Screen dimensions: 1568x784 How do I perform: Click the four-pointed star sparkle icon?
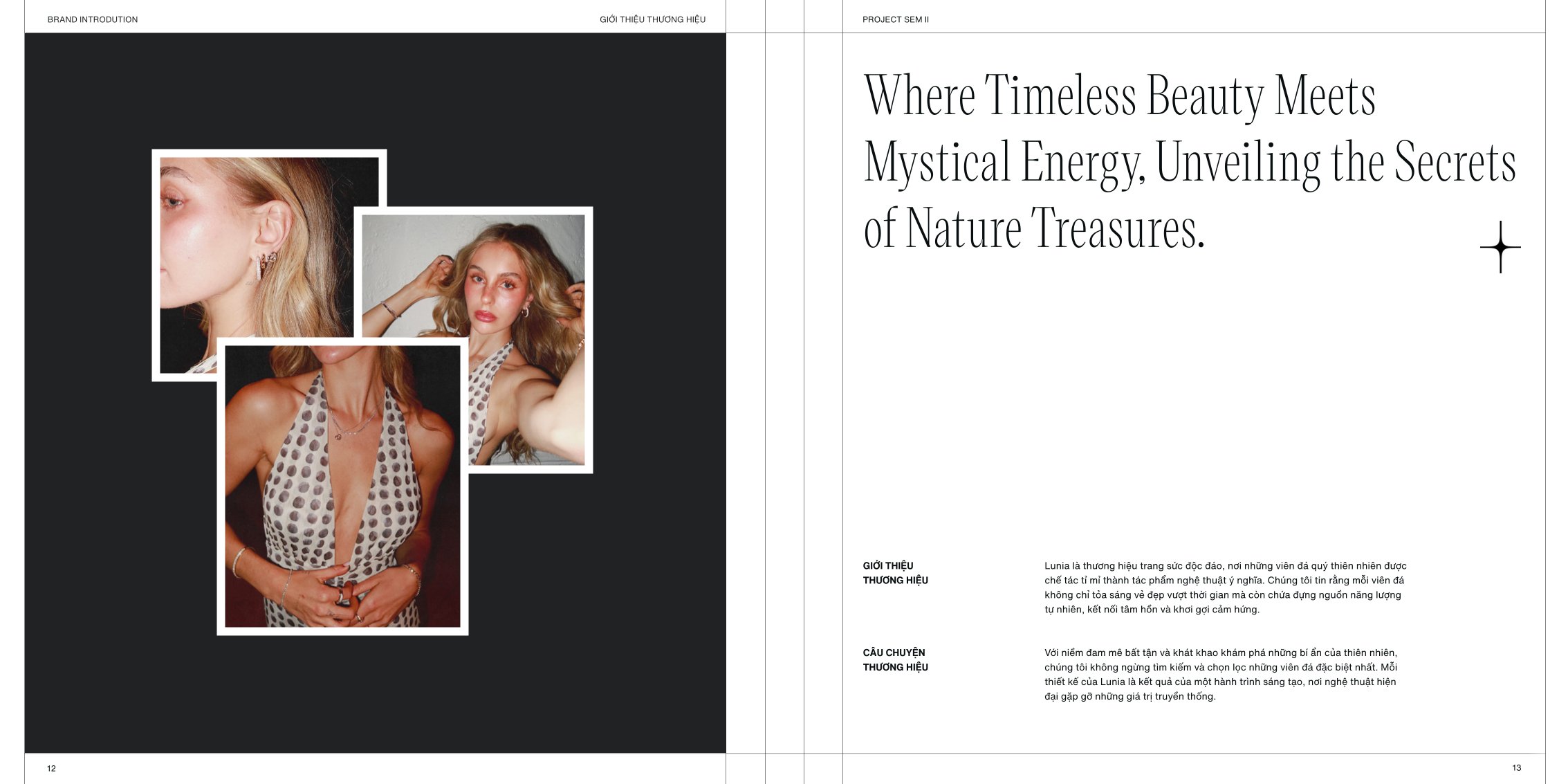pos(1500,247)
